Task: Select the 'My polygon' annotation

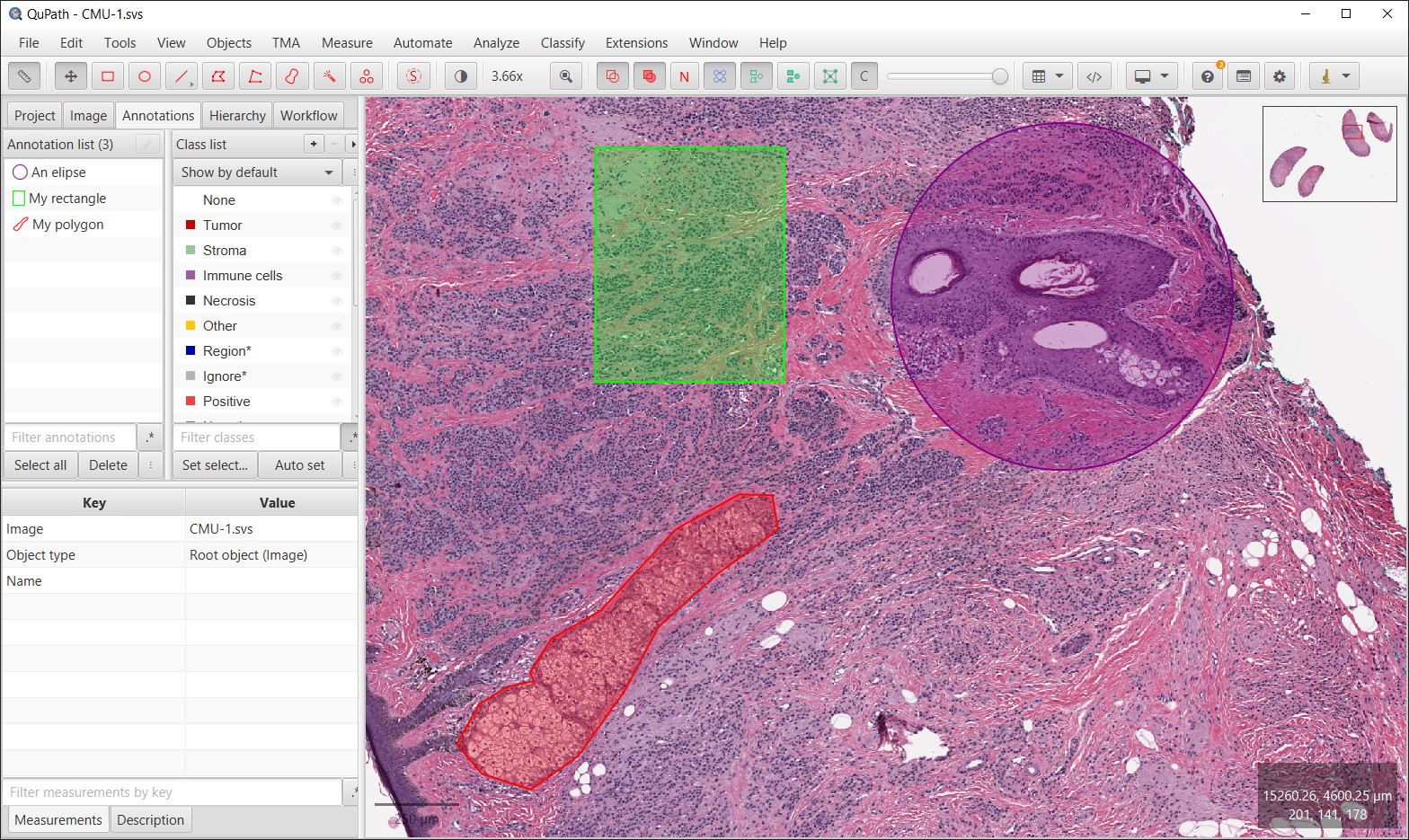Action: pos(84,225)
